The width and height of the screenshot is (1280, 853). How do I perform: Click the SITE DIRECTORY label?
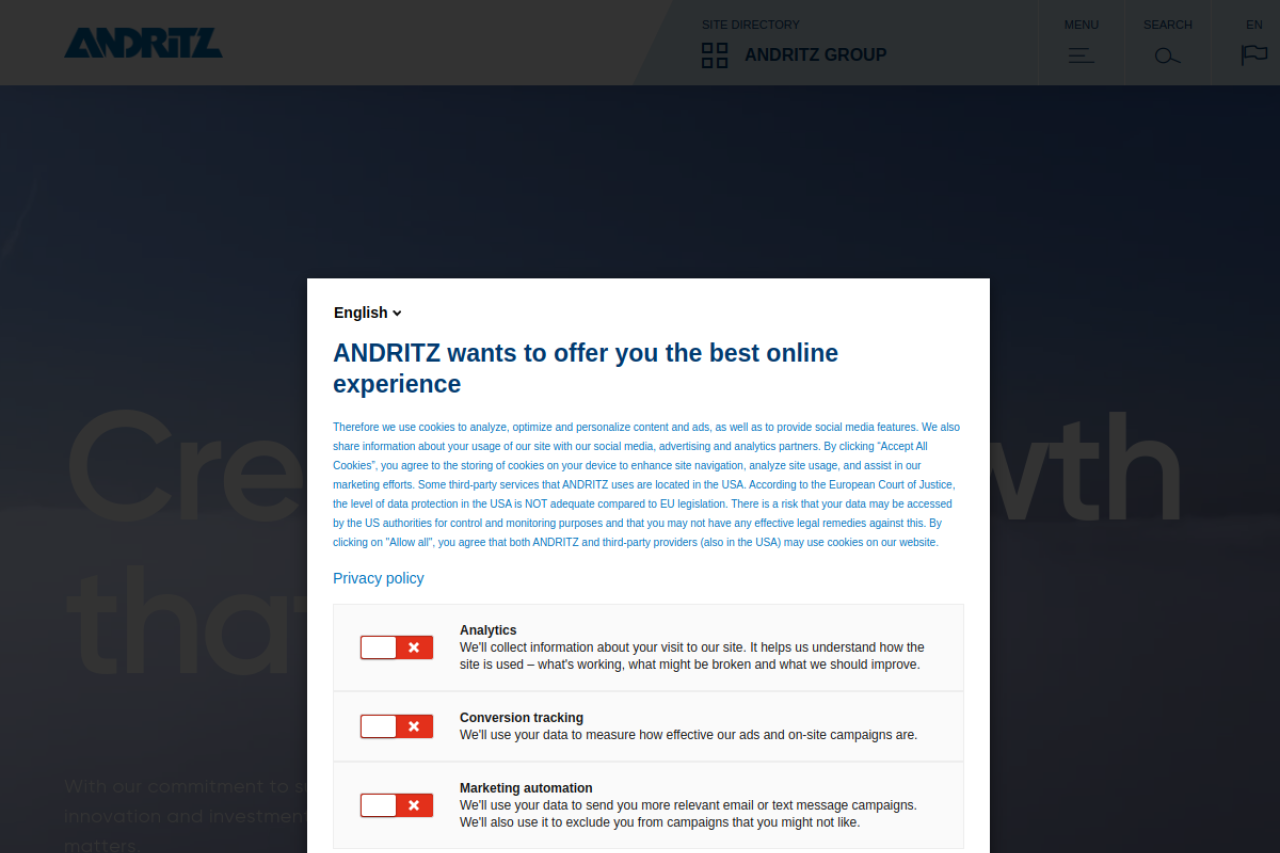750,25
